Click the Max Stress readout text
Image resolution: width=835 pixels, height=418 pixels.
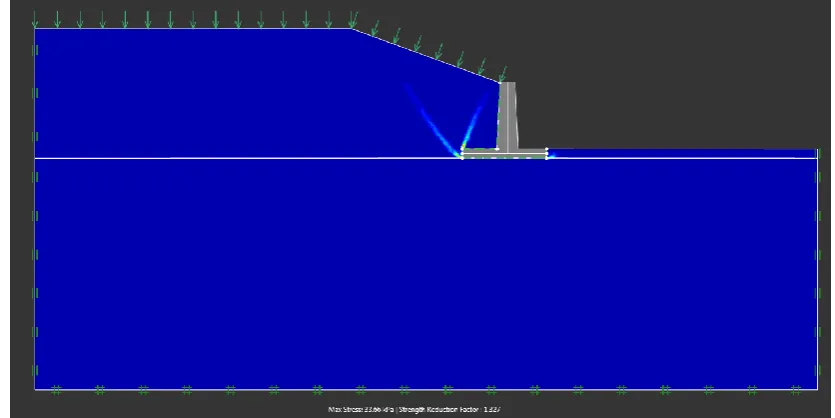(362, 409)
